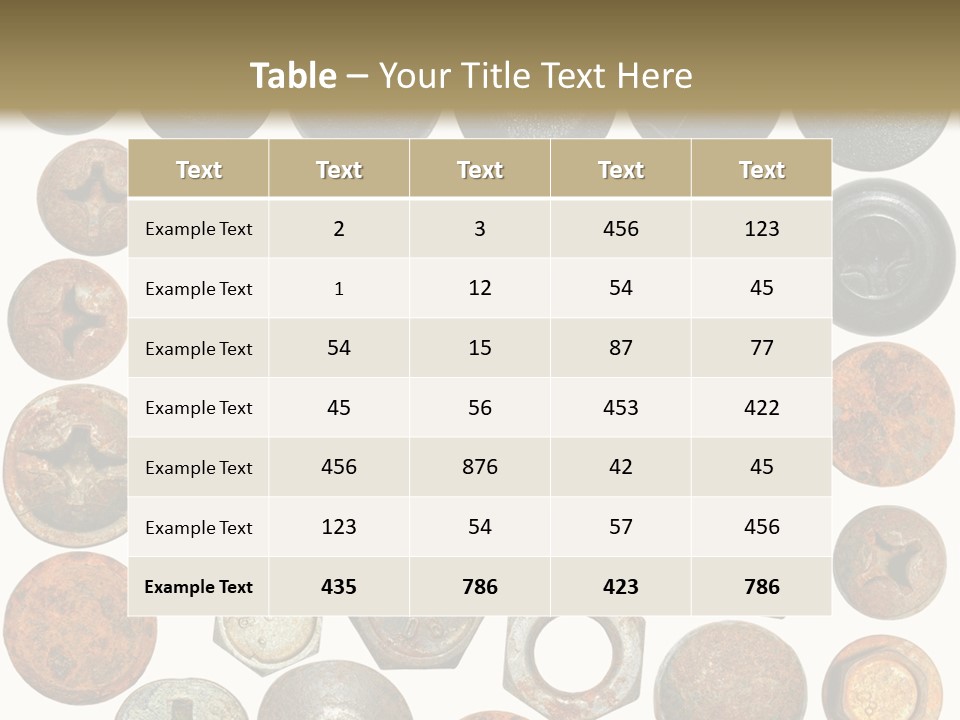Click the table cell showing 453
This screenshot has height=720, width=960.
tap(621, 407)
